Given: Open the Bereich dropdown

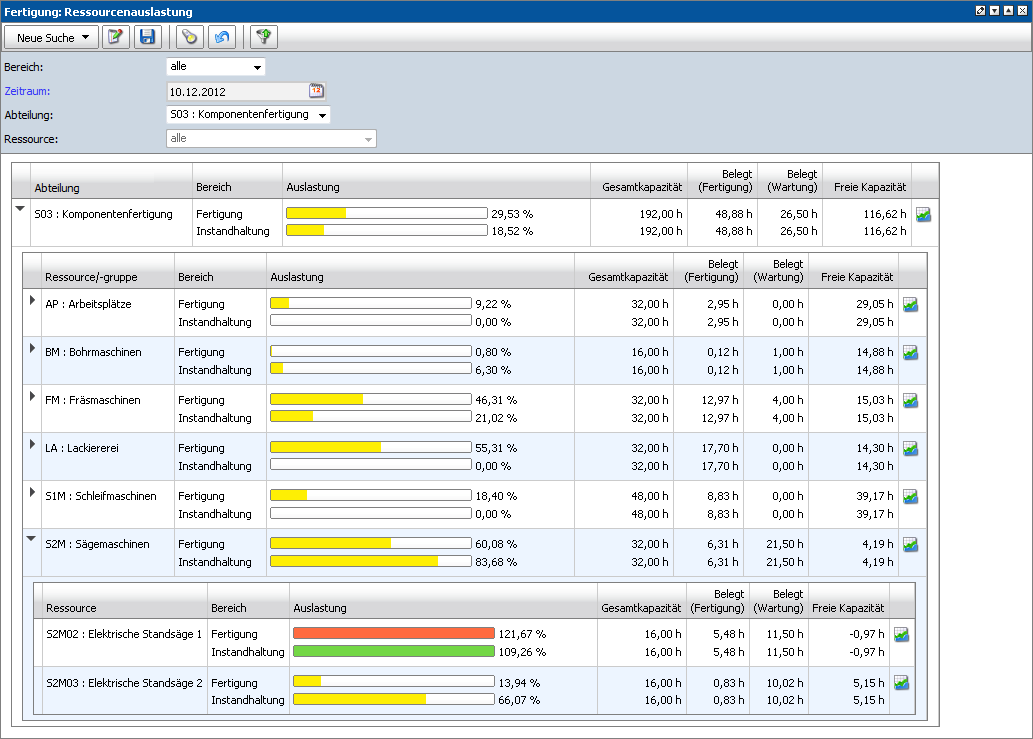Looking at the screenshot, I should click(x=258, y=68).
